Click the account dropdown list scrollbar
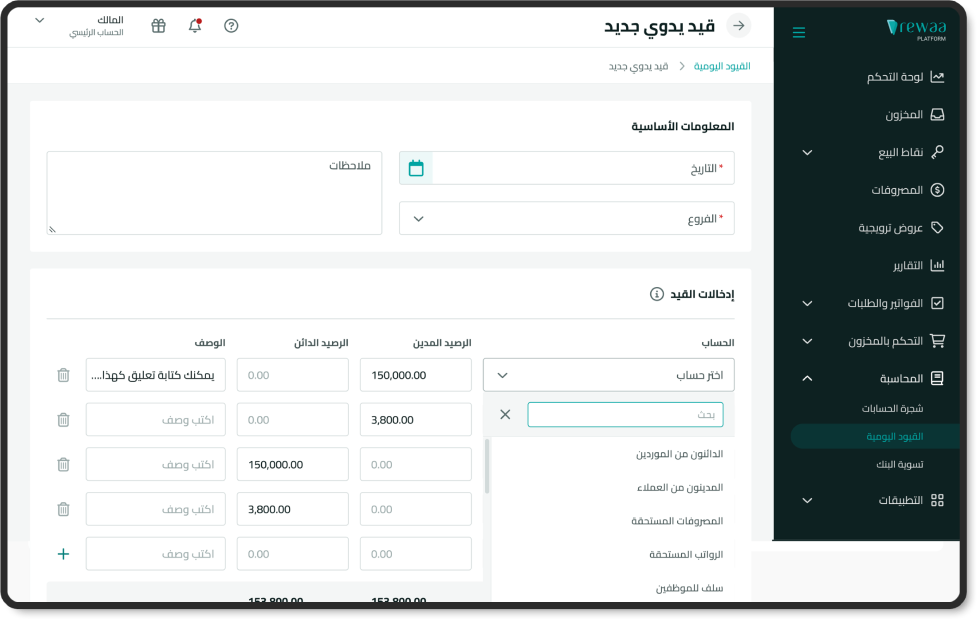Viewport: 977px width, 619px height. 487,466
